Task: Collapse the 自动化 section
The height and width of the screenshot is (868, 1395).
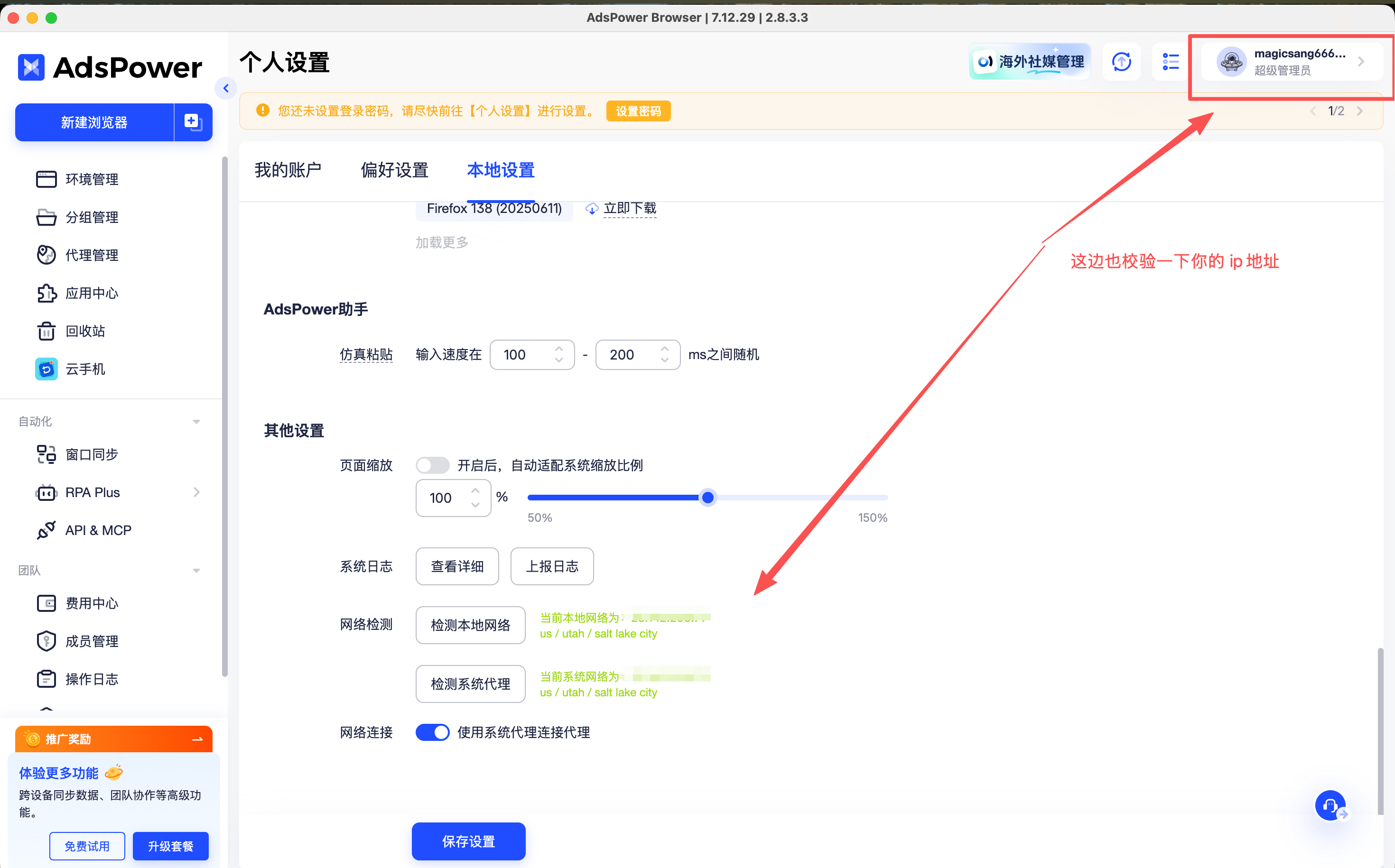Action: pos(196,421)
